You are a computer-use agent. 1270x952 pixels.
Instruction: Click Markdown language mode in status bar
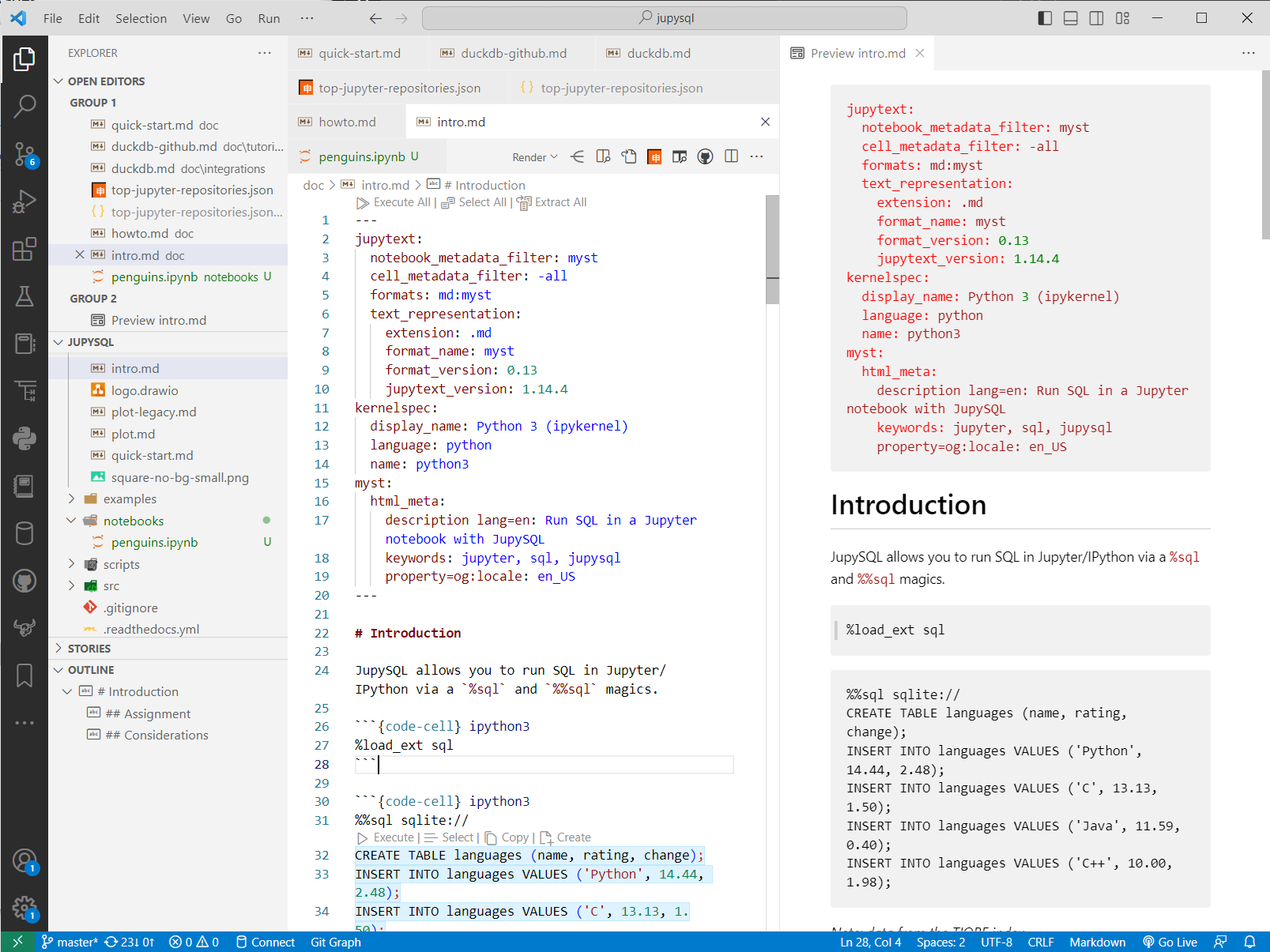[1098, 942]
